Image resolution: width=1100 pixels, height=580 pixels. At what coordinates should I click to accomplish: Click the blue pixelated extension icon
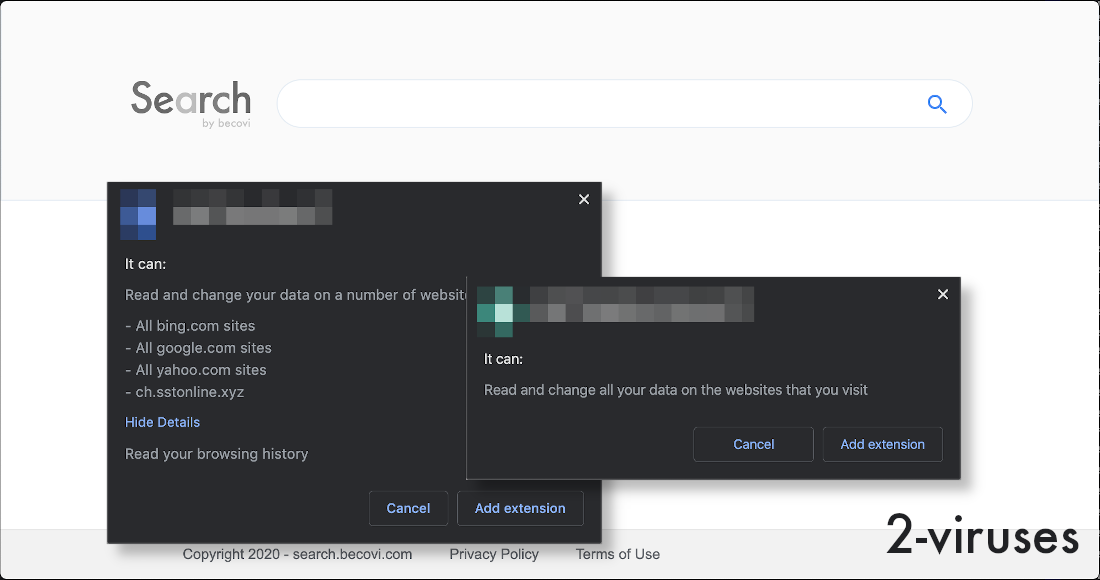click(138, 214)
